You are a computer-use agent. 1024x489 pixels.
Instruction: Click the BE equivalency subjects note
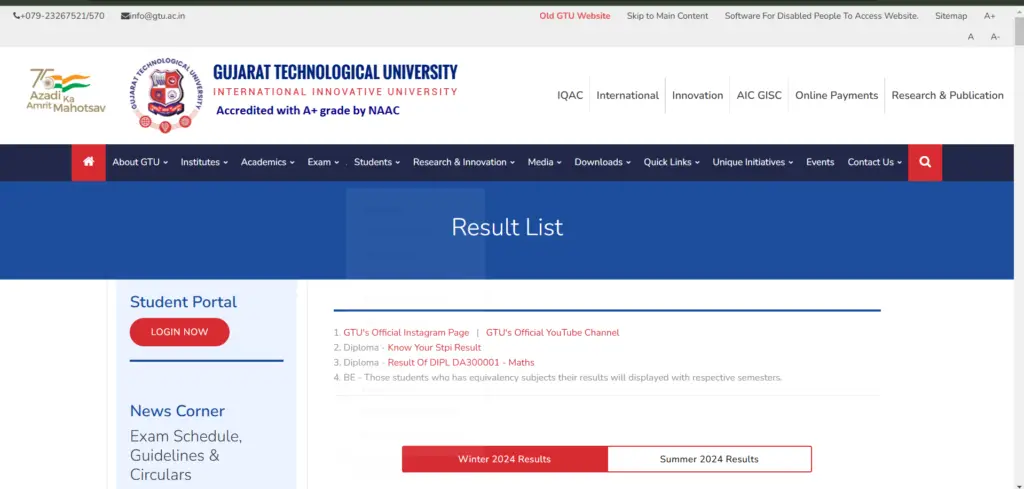(562, 377)
